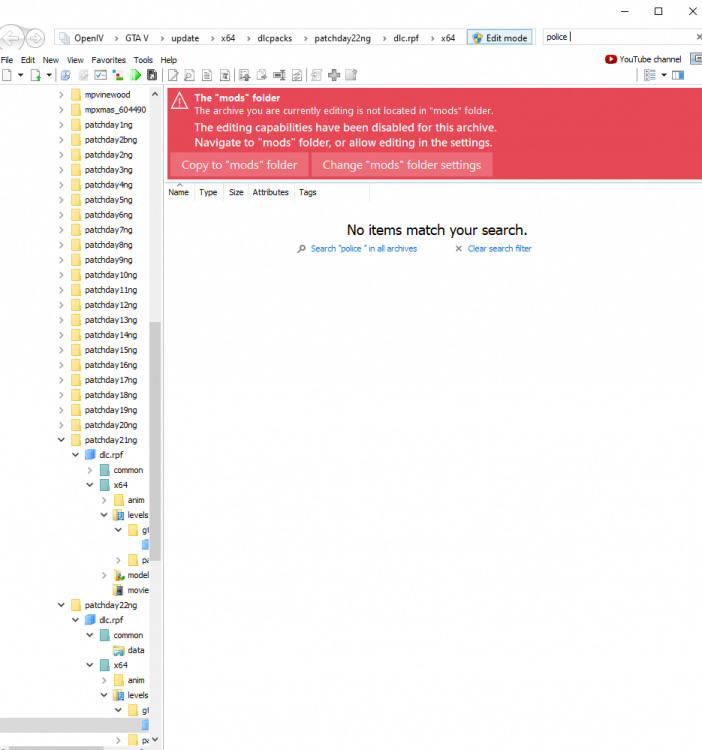
Task: Click the green play arrow toolbar icon
Action: point(136,75)
